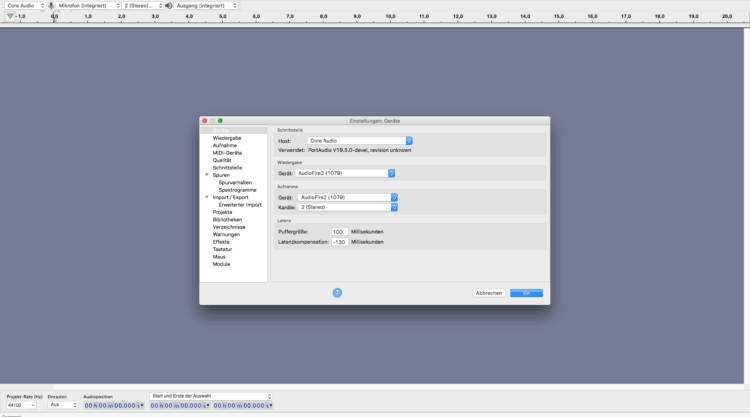Close the Einstellungen dialog with red button
The height and width of the screenshot is (417, 750).
tap(205, 121)
